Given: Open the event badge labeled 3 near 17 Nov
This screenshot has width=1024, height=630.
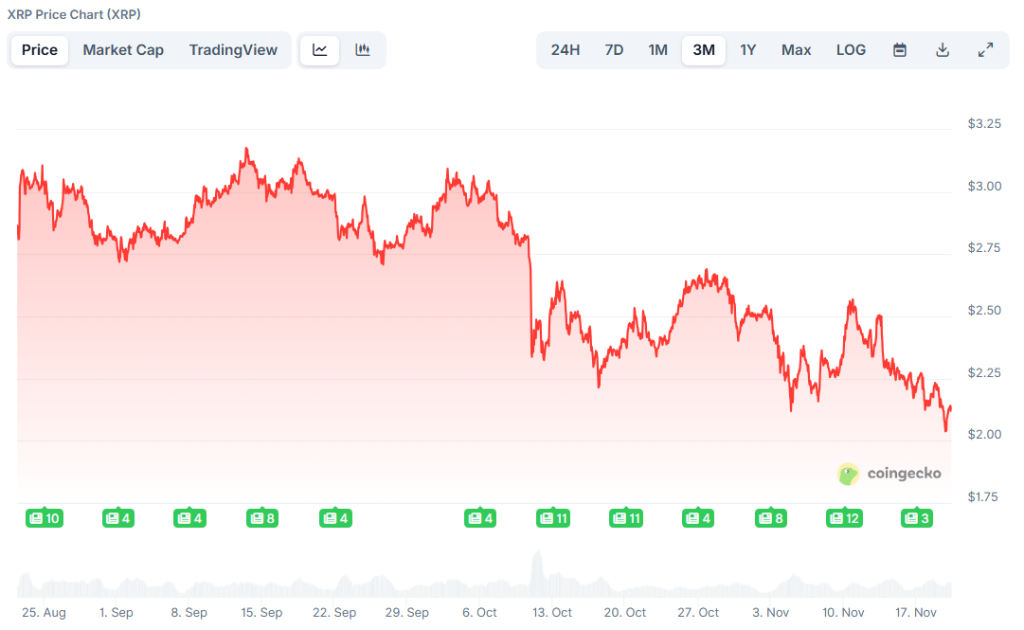Looking at the screenshot, I should coord(915,518).
